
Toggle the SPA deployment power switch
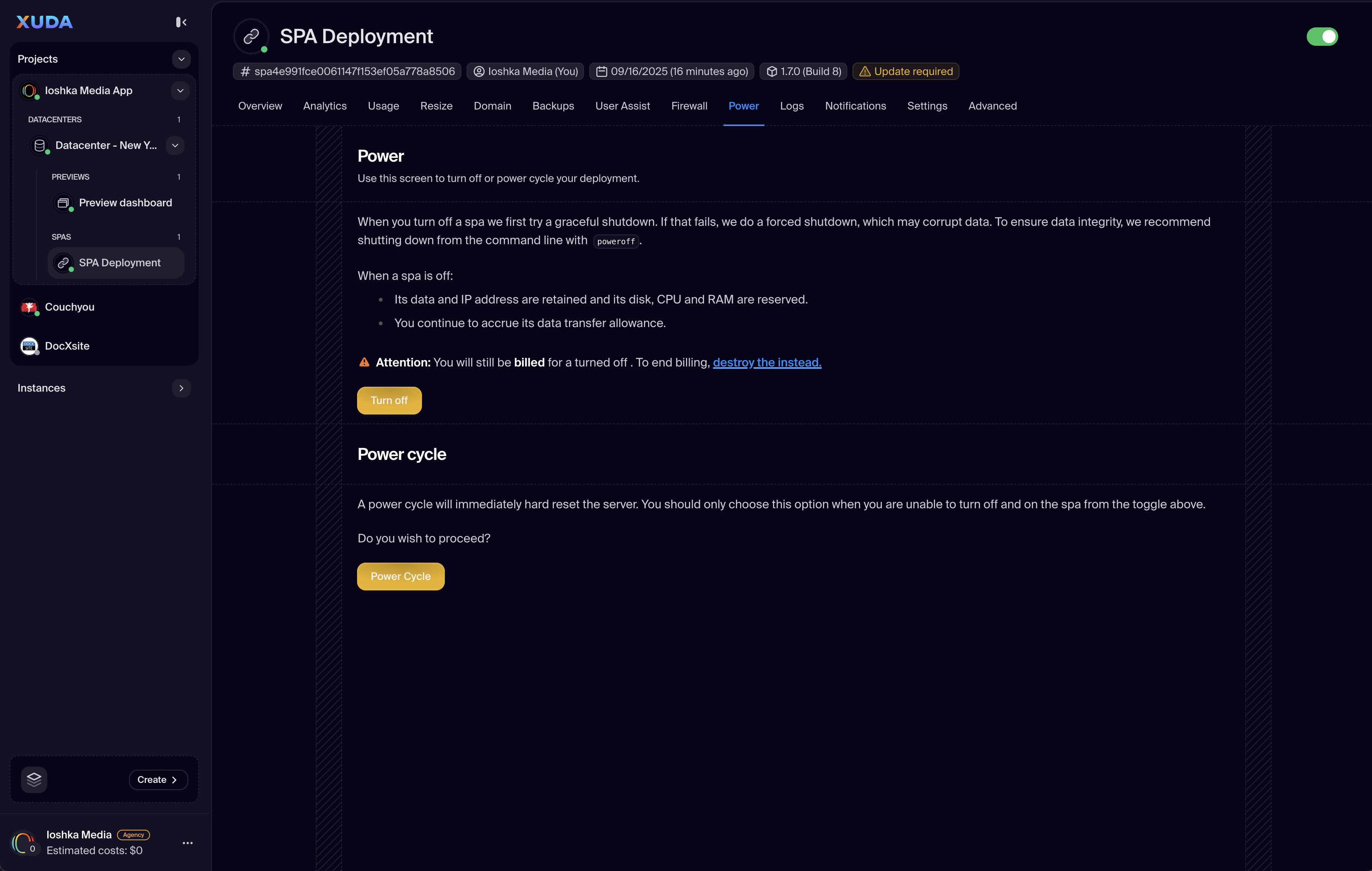1322,36
